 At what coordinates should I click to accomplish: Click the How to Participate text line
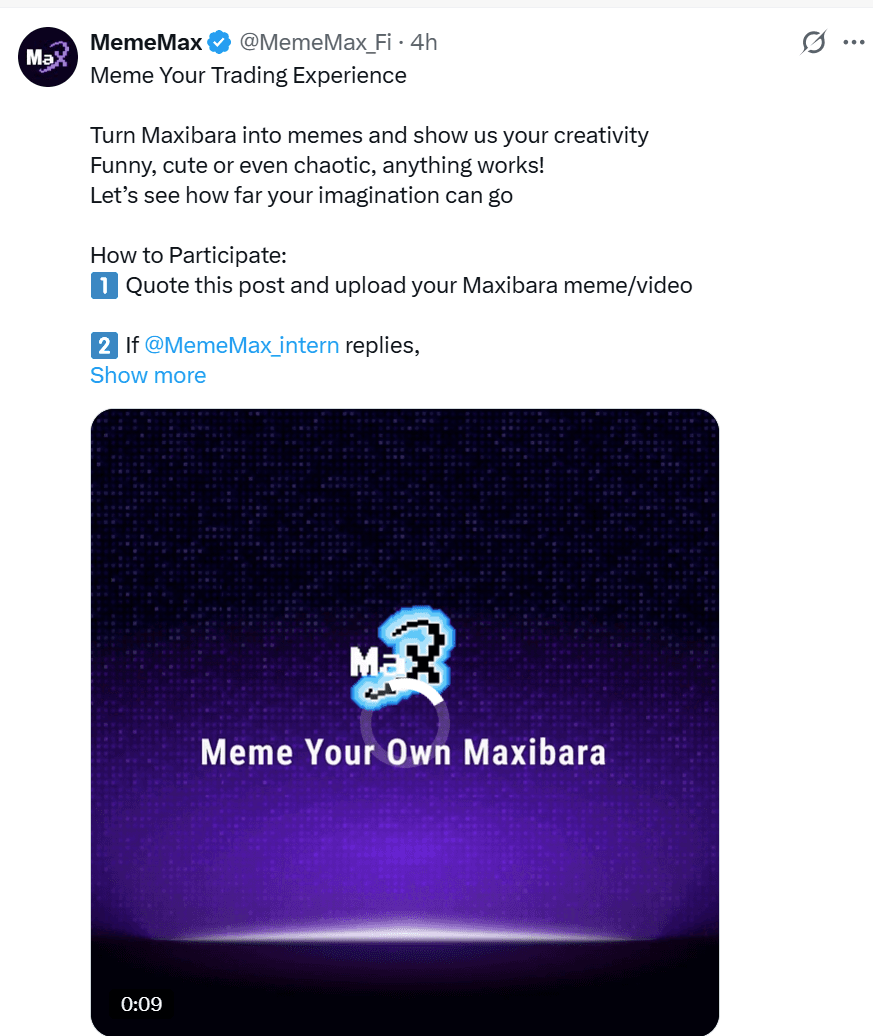click(x=188, y=255)
